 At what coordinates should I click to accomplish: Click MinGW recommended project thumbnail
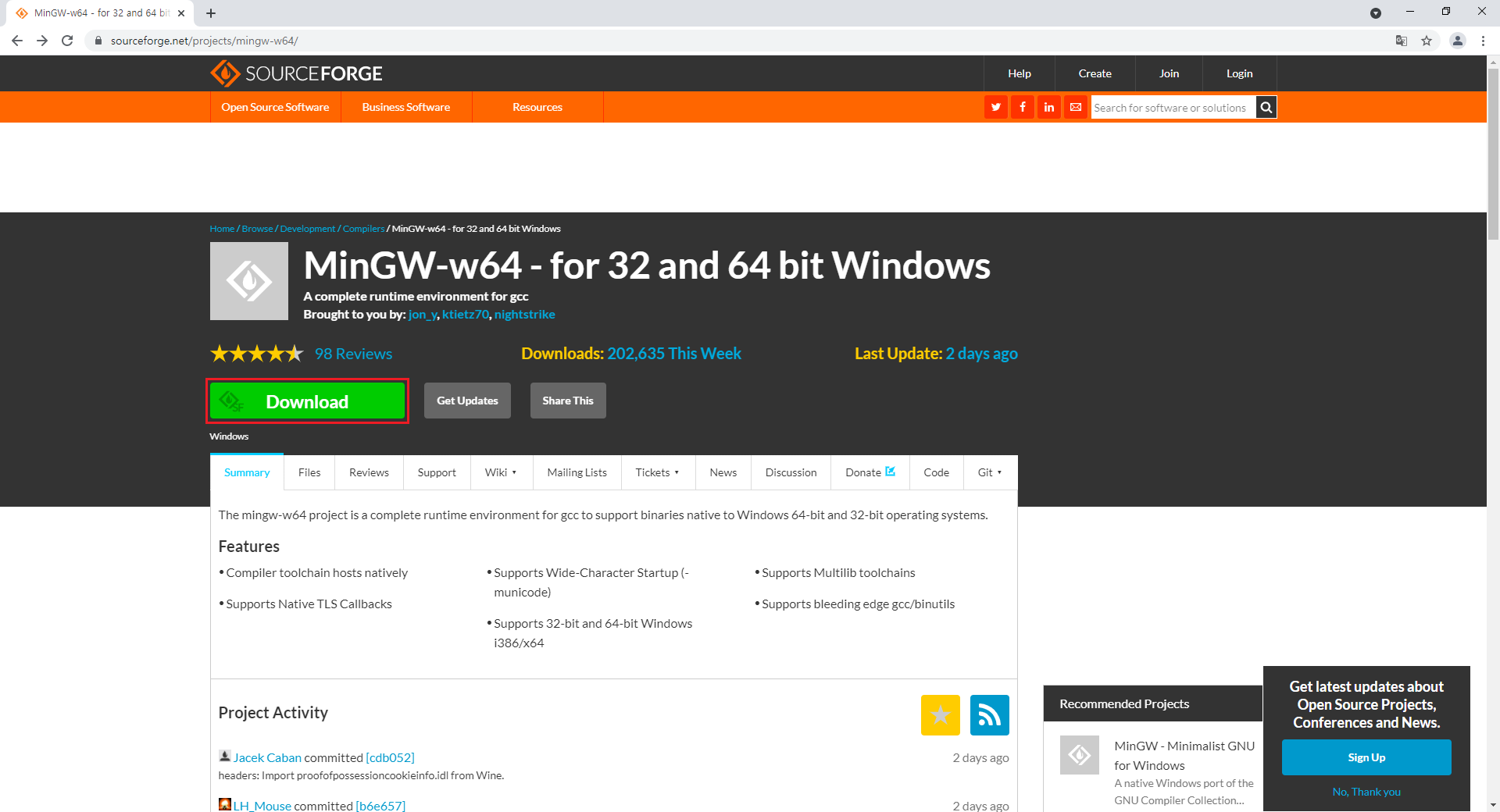pos(1080,755)
